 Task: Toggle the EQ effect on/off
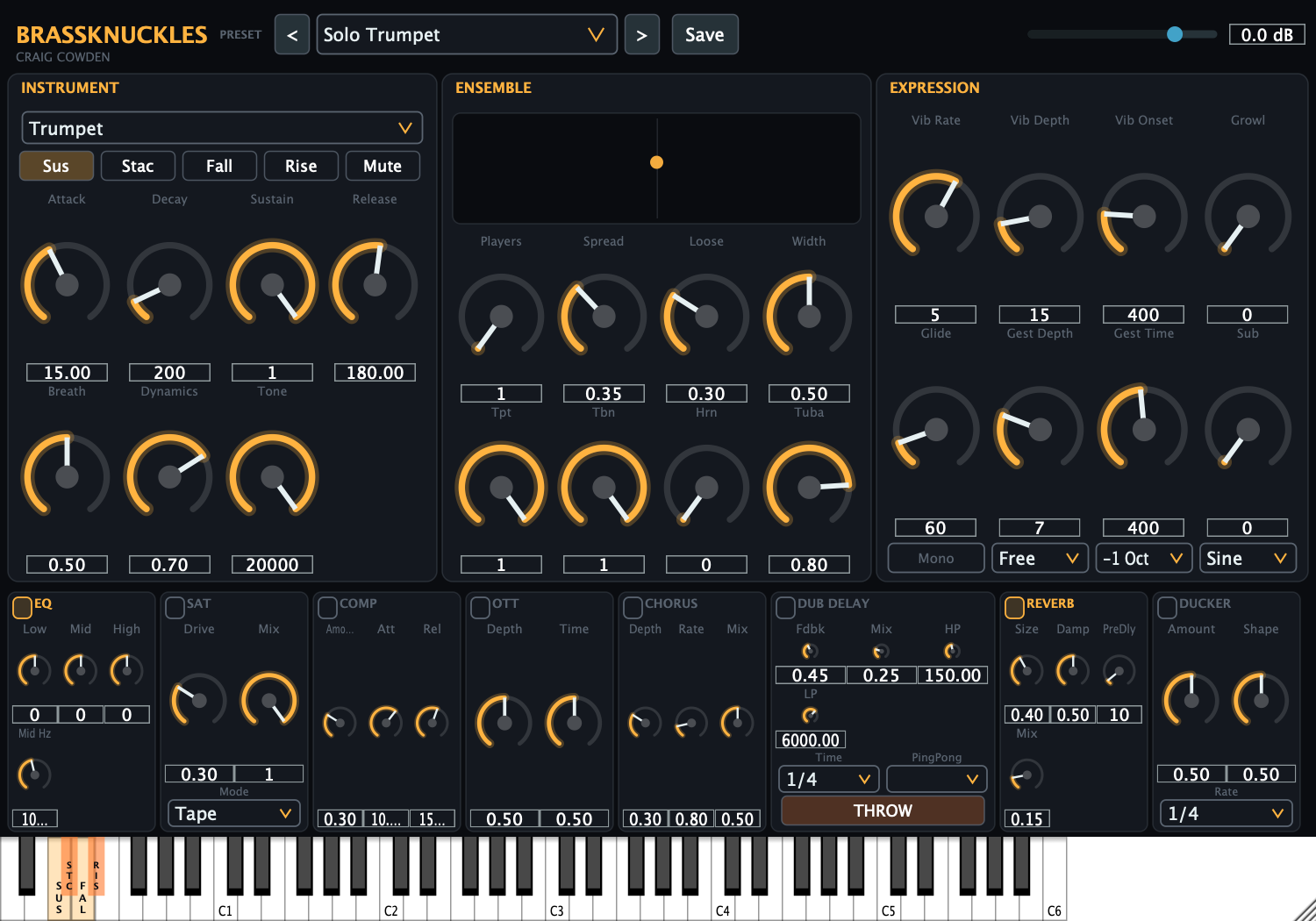(23, 607)
